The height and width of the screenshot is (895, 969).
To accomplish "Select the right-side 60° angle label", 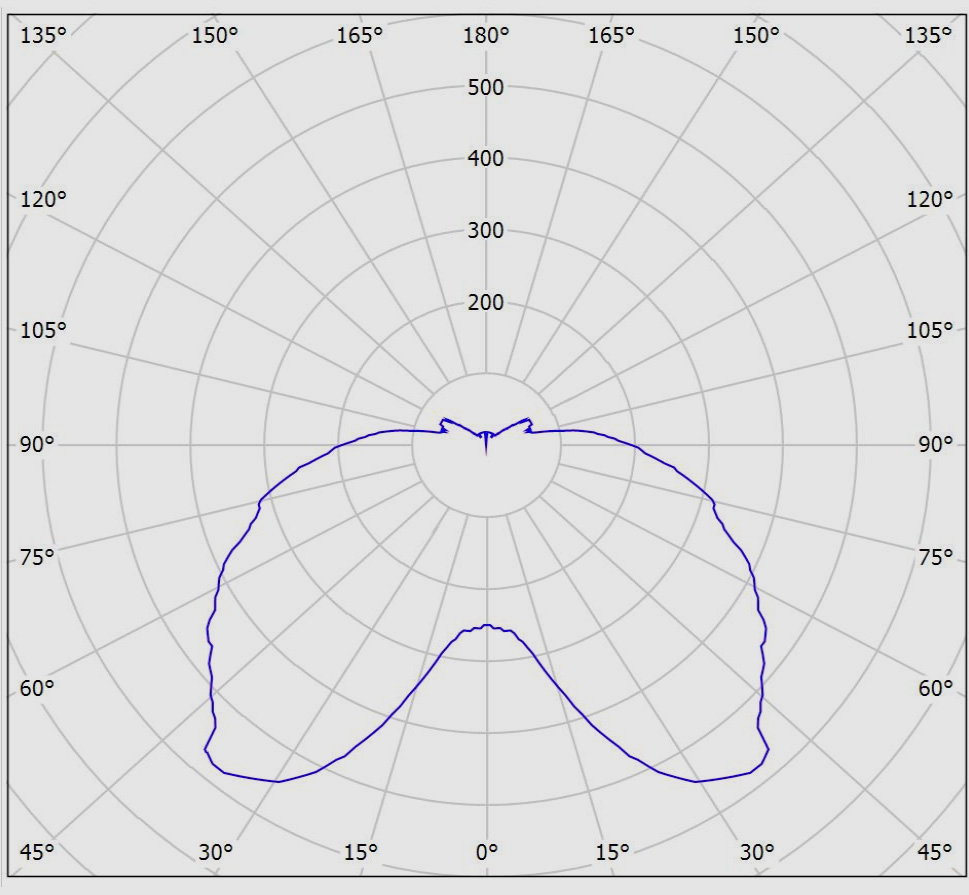I will [935, 688].
